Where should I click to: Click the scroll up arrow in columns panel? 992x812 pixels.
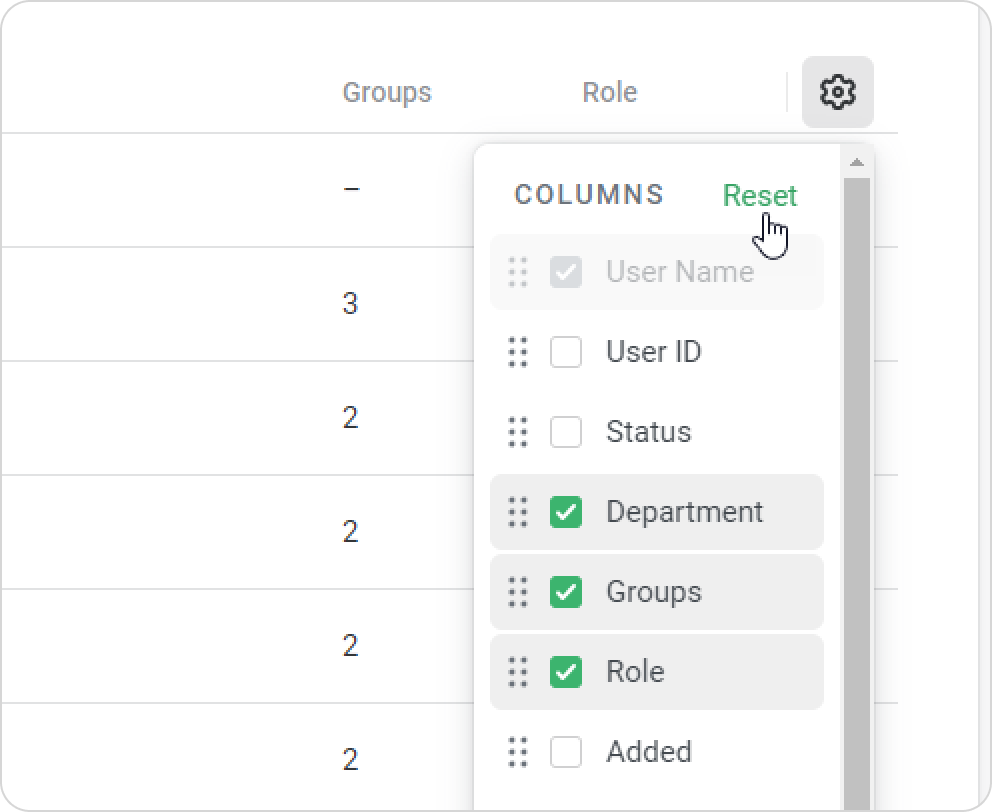click(856, 162)
